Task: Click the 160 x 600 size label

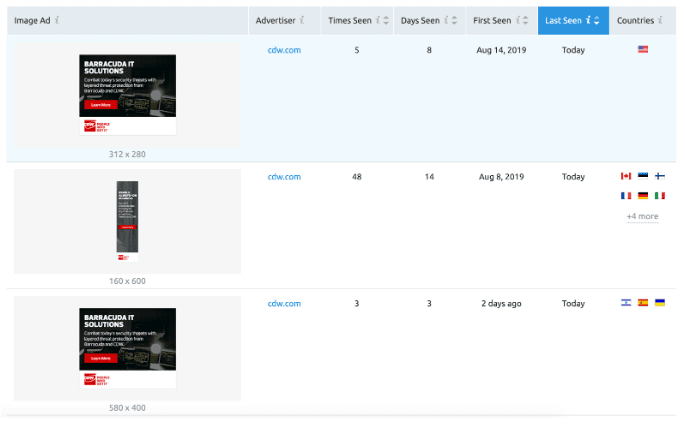Action: coord(127,281)
